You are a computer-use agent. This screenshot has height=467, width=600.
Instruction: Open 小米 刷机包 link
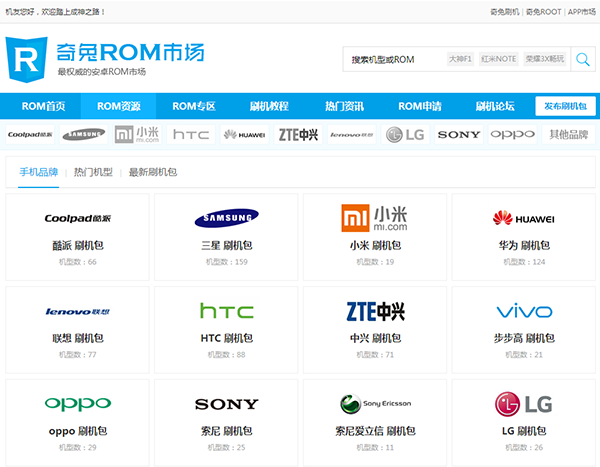tap(375, 245)
